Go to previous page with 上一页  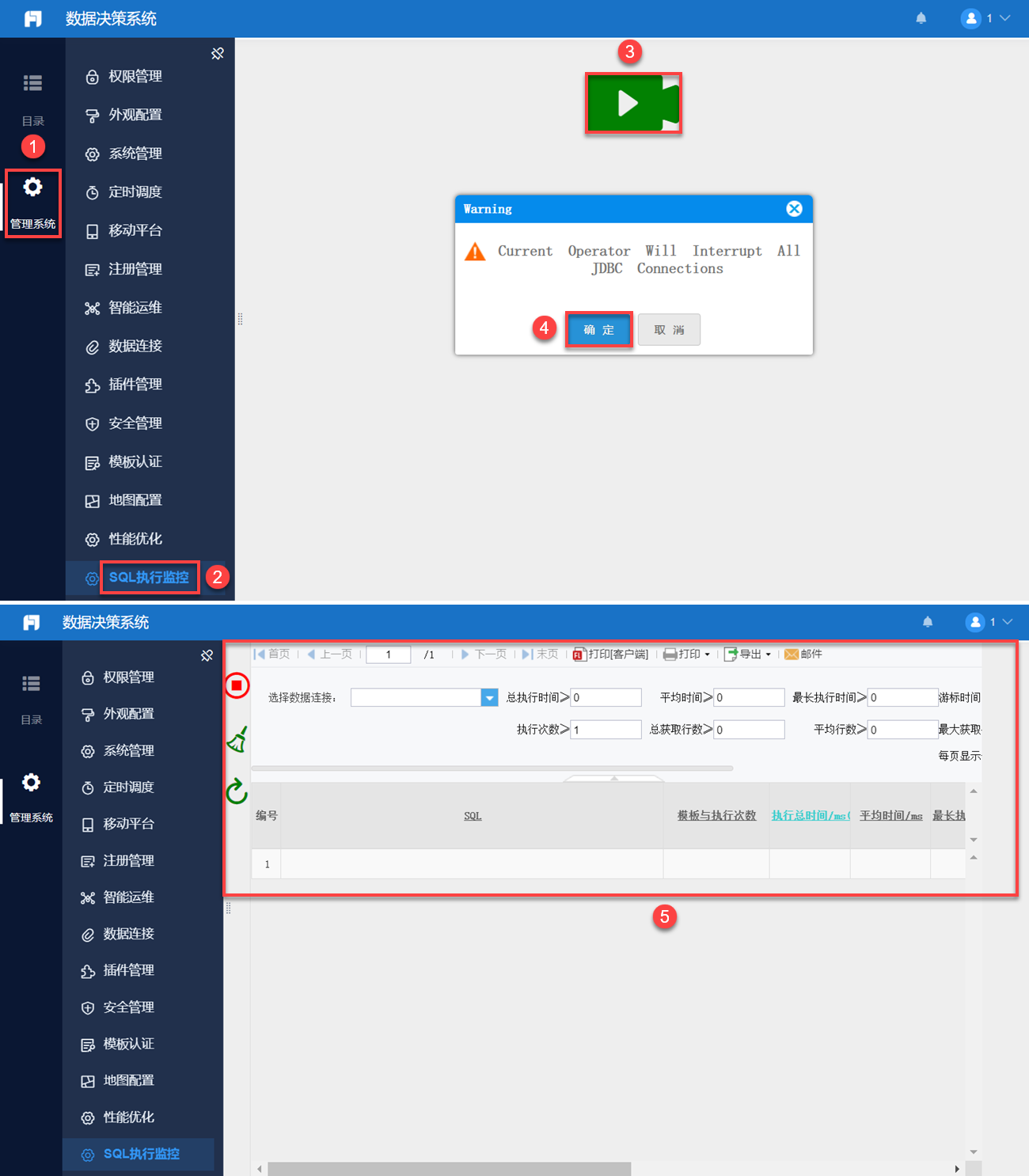click(329, 654)
